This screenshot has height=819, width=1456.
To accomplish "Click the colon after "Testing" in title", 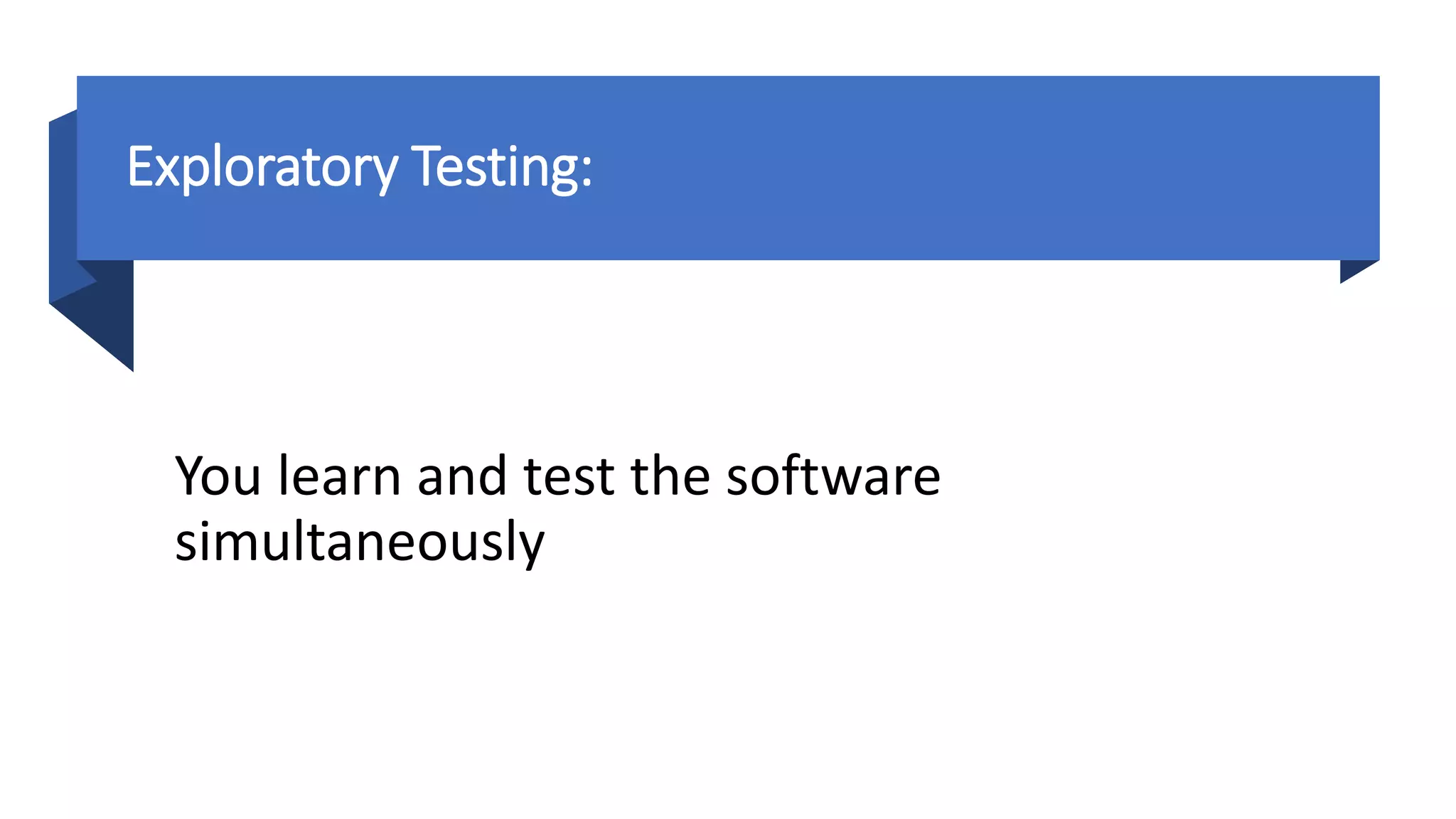I will [586, 171].
